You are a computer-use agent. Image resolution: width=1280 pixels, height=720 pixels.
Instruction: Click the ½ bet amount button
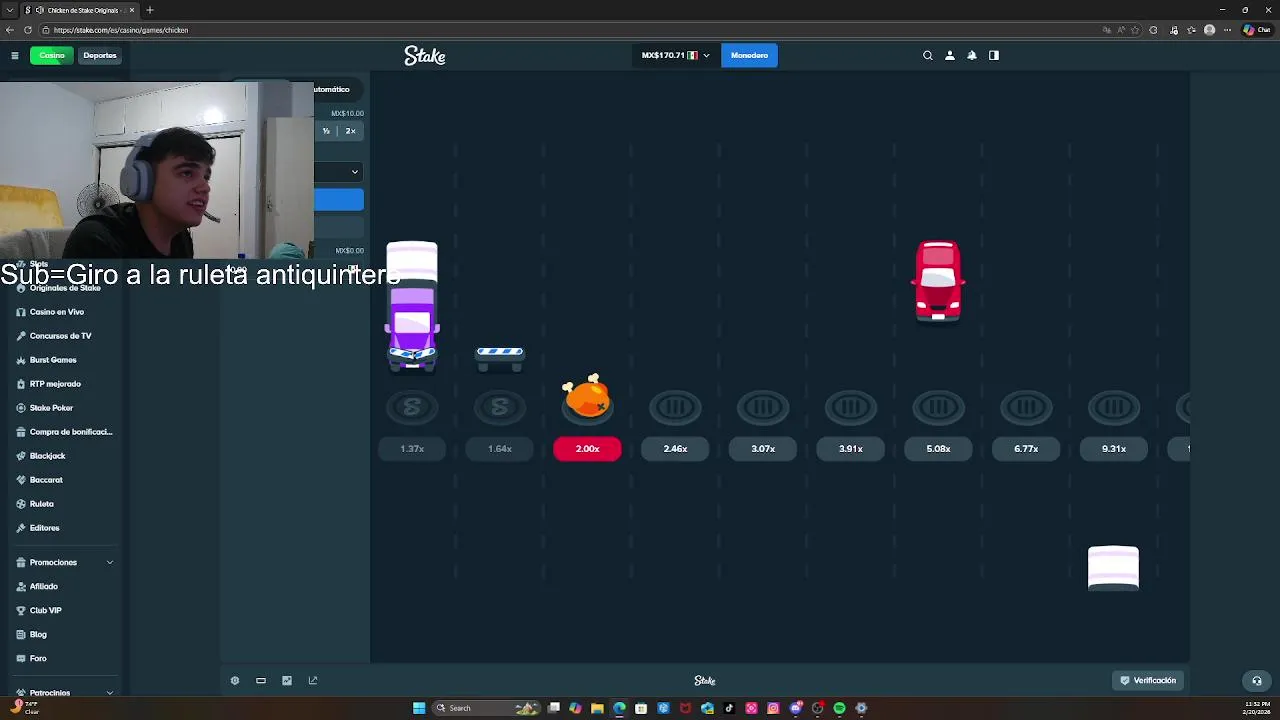(x=326, y=131)
